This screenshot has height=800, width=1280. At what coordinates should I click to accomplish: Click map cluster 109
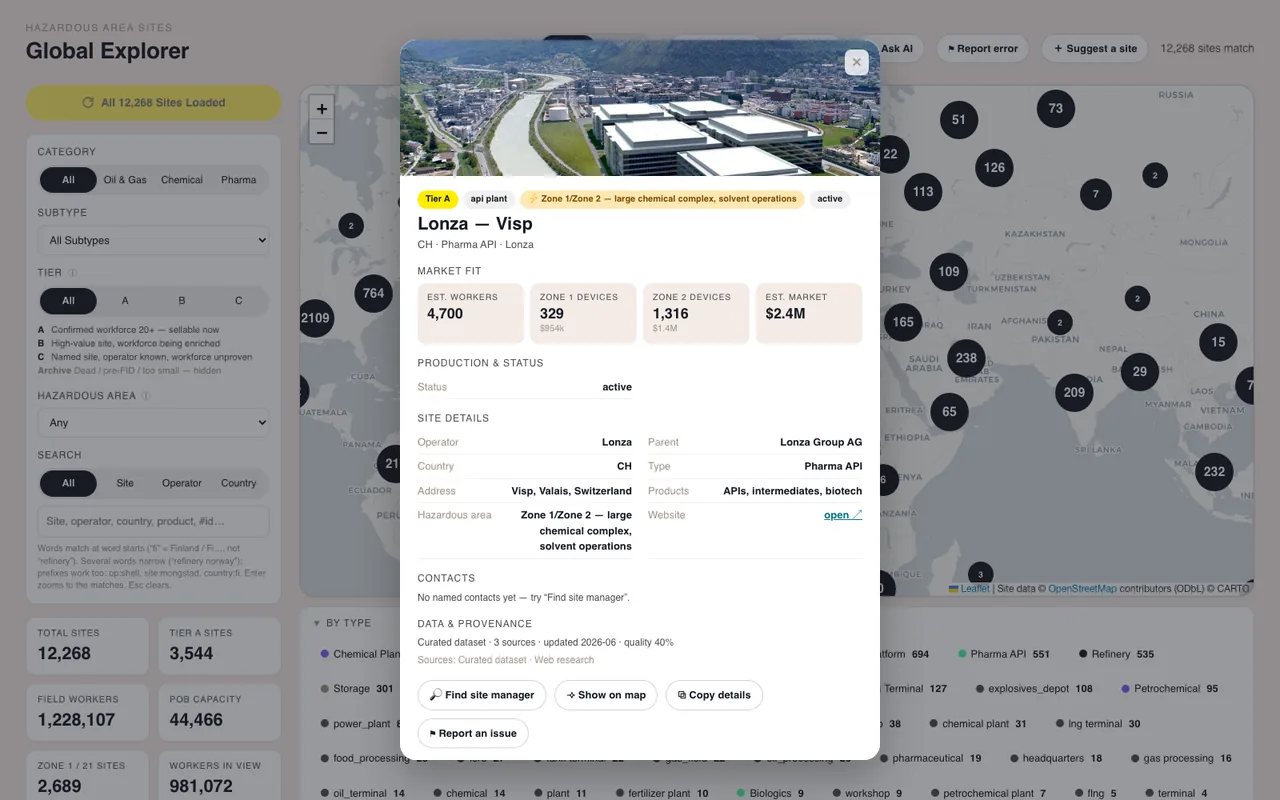[x=948, y=271]
